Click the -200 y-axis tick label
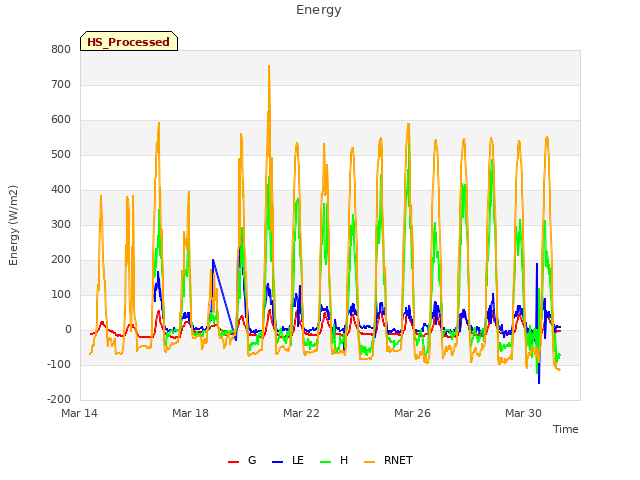This screenshot has height=480, width=640. (59, 400)
